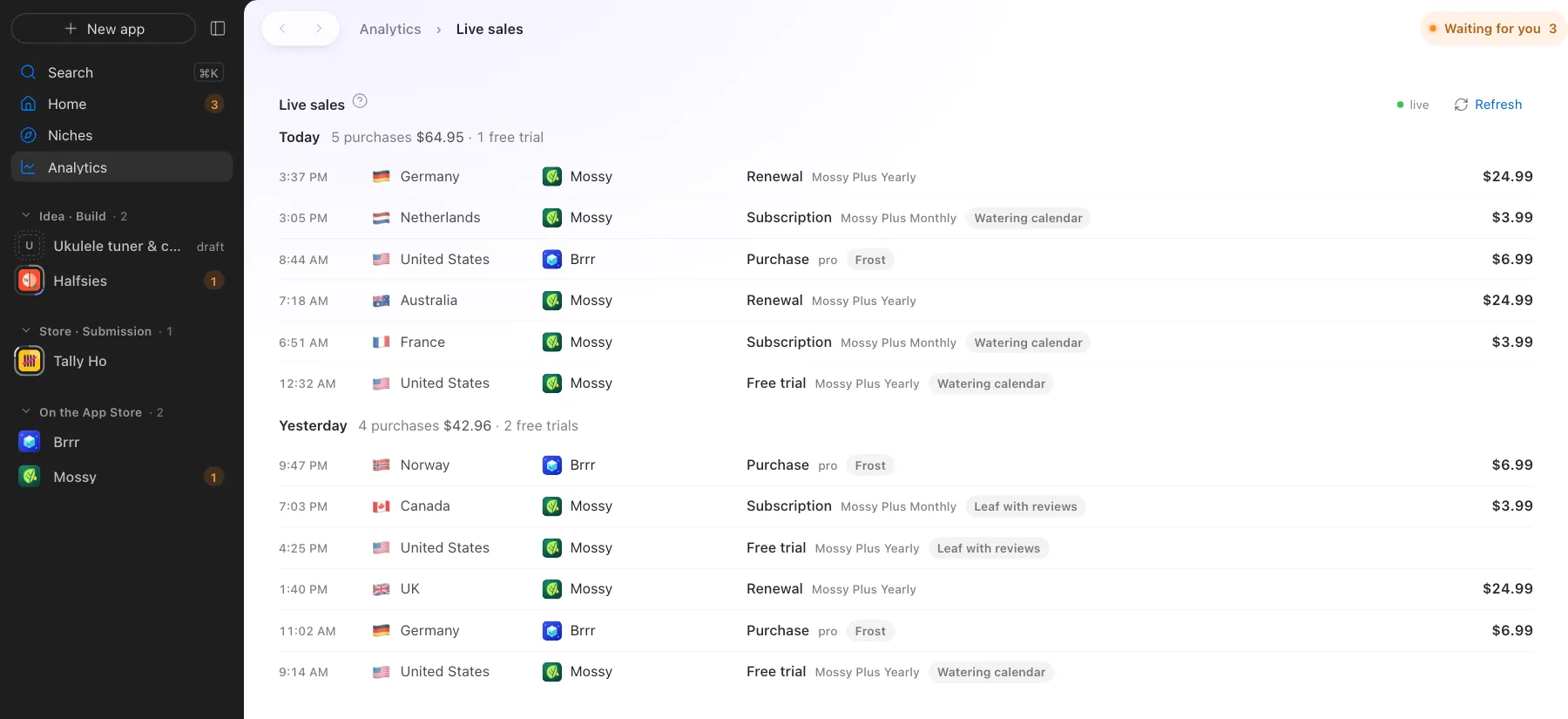The width and height of the screenshot is (1568, 719).
Task: Open the Halfsies app icon
Action: click(x=30, y=281)
